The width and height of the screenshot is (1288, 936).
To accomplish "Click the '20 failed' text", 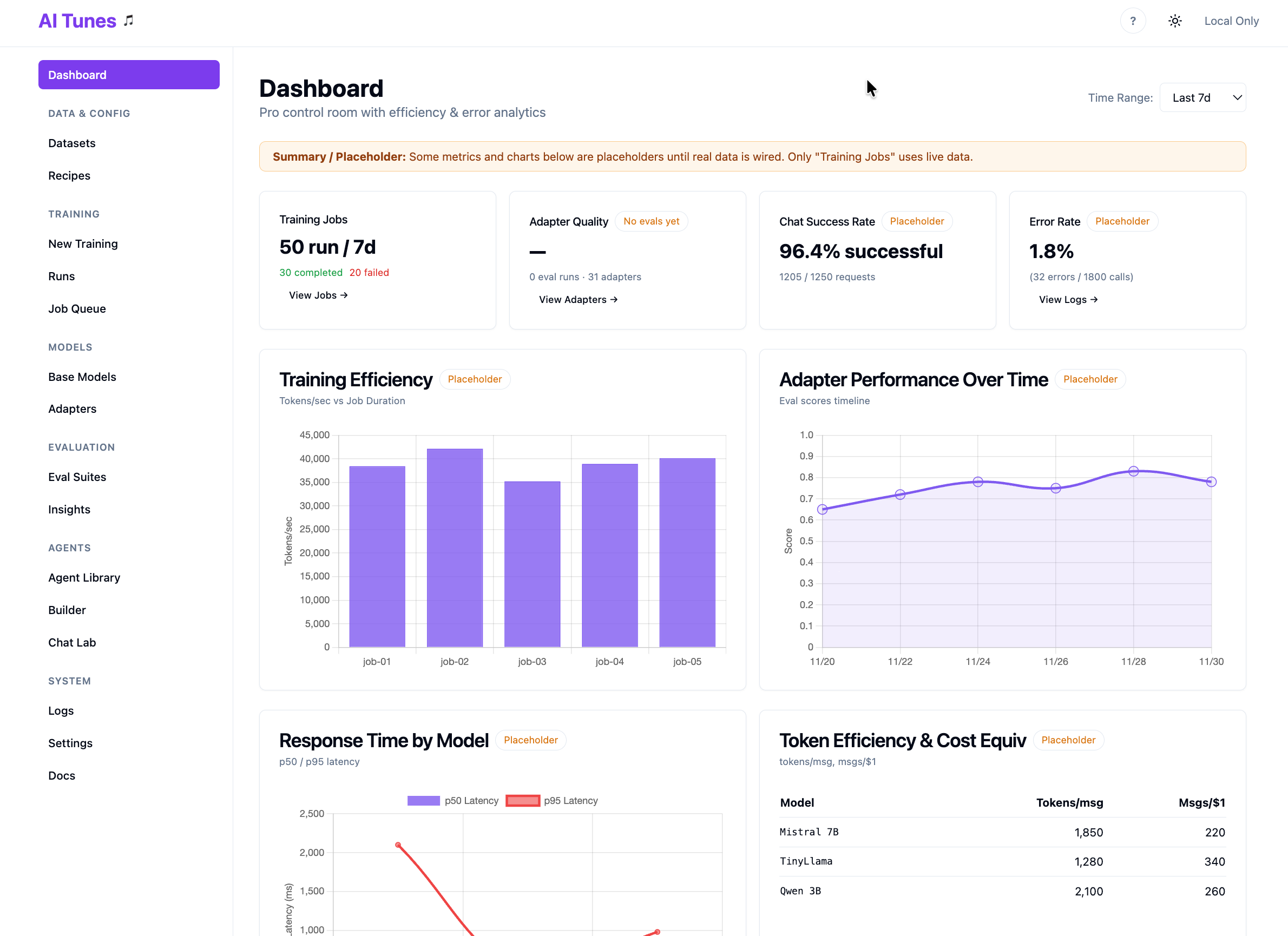I will coord(369,273).
